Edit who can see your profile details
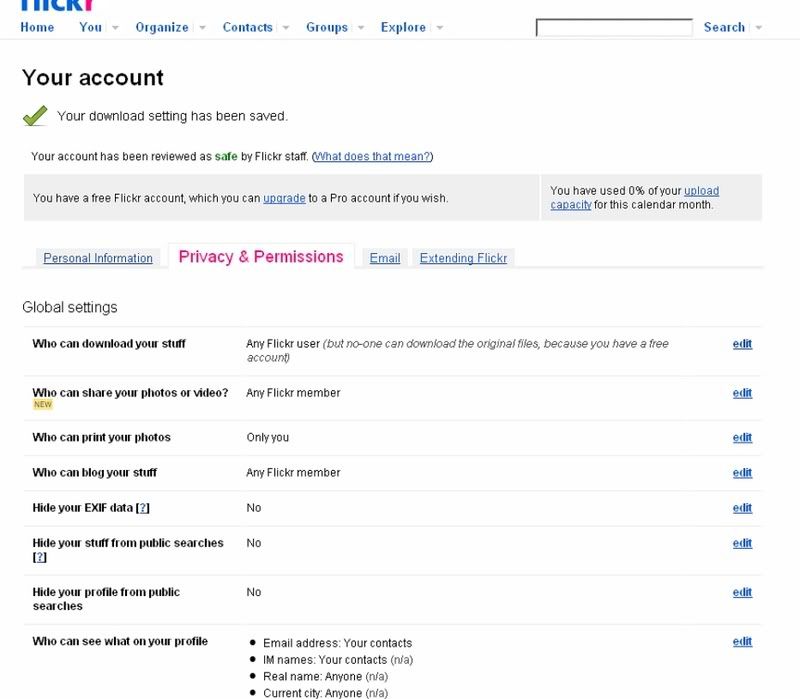The image size is (800, 699). click(742, 641)
